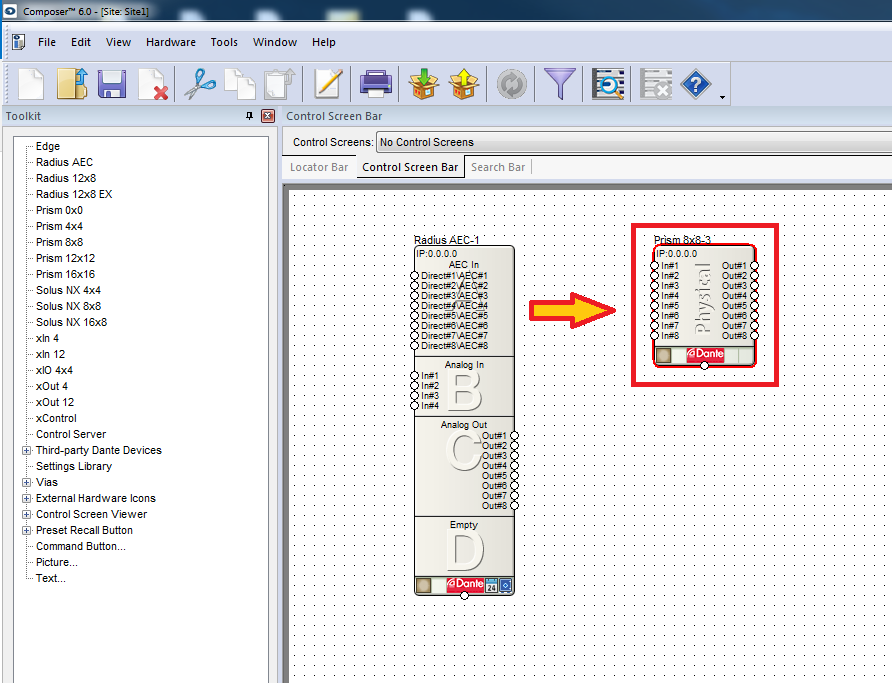Select Radius AEC in the Toolkit
892x683 pixels.
(x=64, y=162)
